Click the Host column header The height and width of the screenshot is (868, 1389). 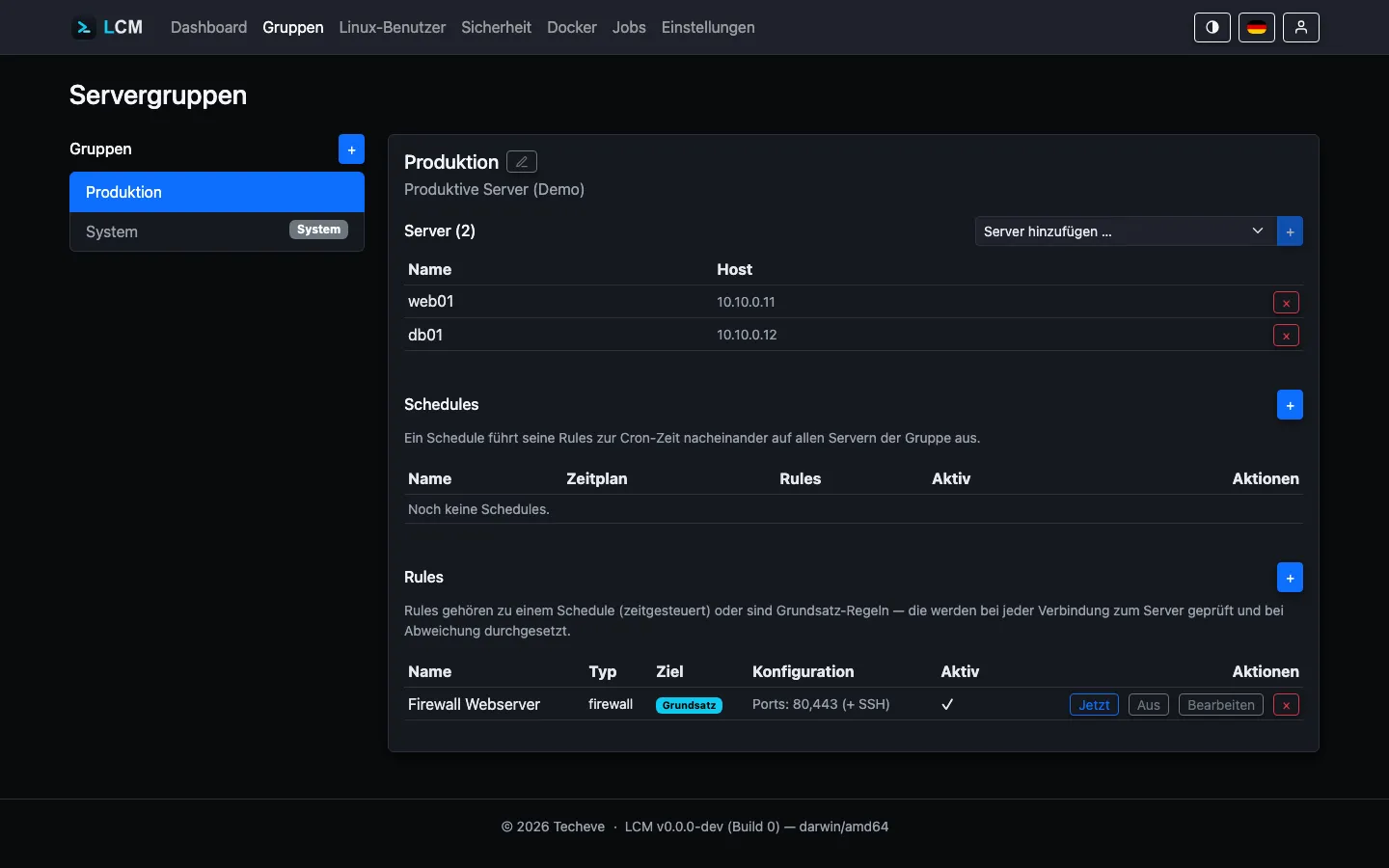pyautogui.click(x=734, y=269)
